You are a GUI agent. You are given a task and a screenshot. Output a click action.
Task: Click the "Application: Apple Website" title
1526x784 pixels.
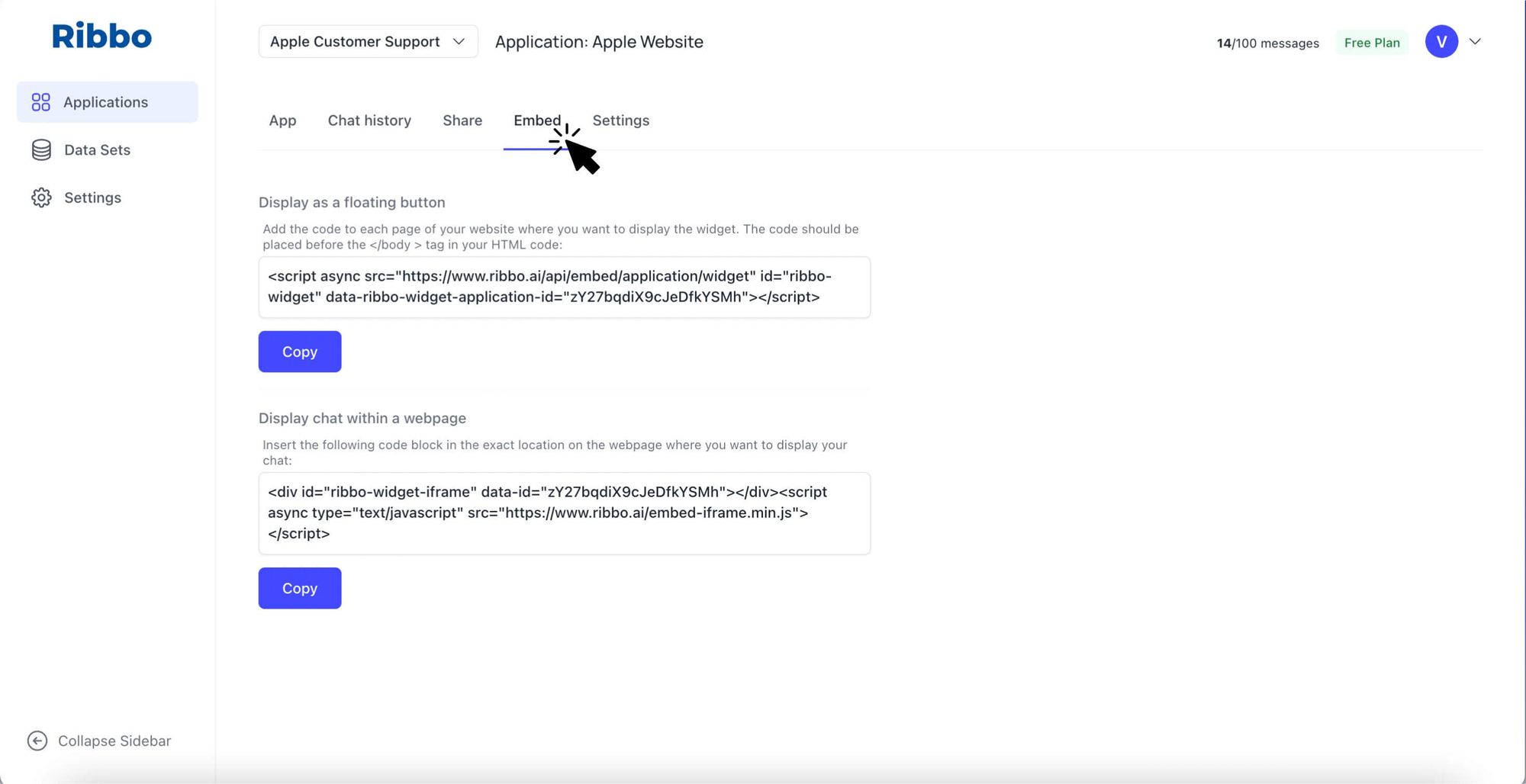(x=599, y=42)
